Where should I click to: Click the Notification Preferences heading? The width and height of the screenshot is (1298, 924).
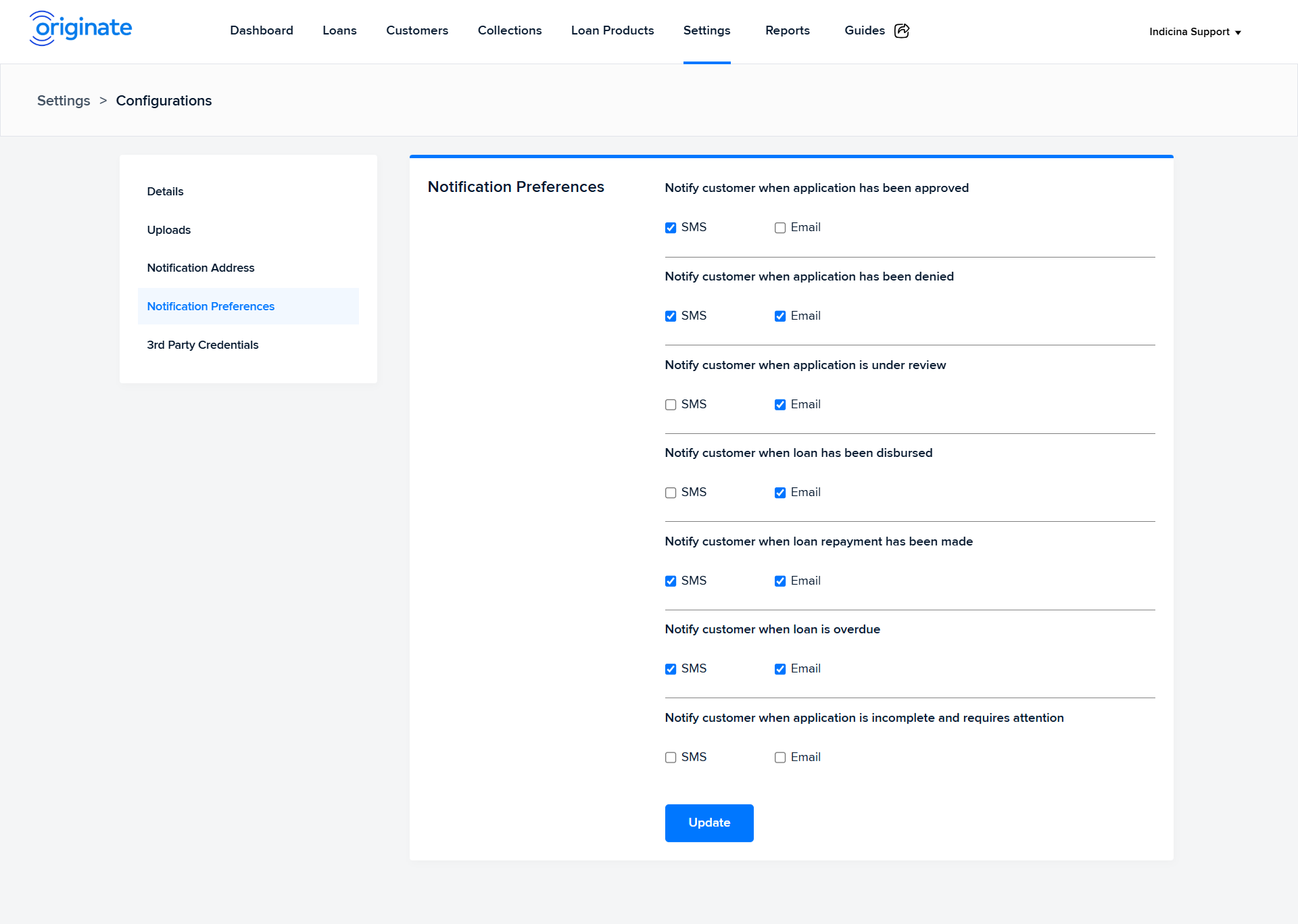tap(516, 187)
